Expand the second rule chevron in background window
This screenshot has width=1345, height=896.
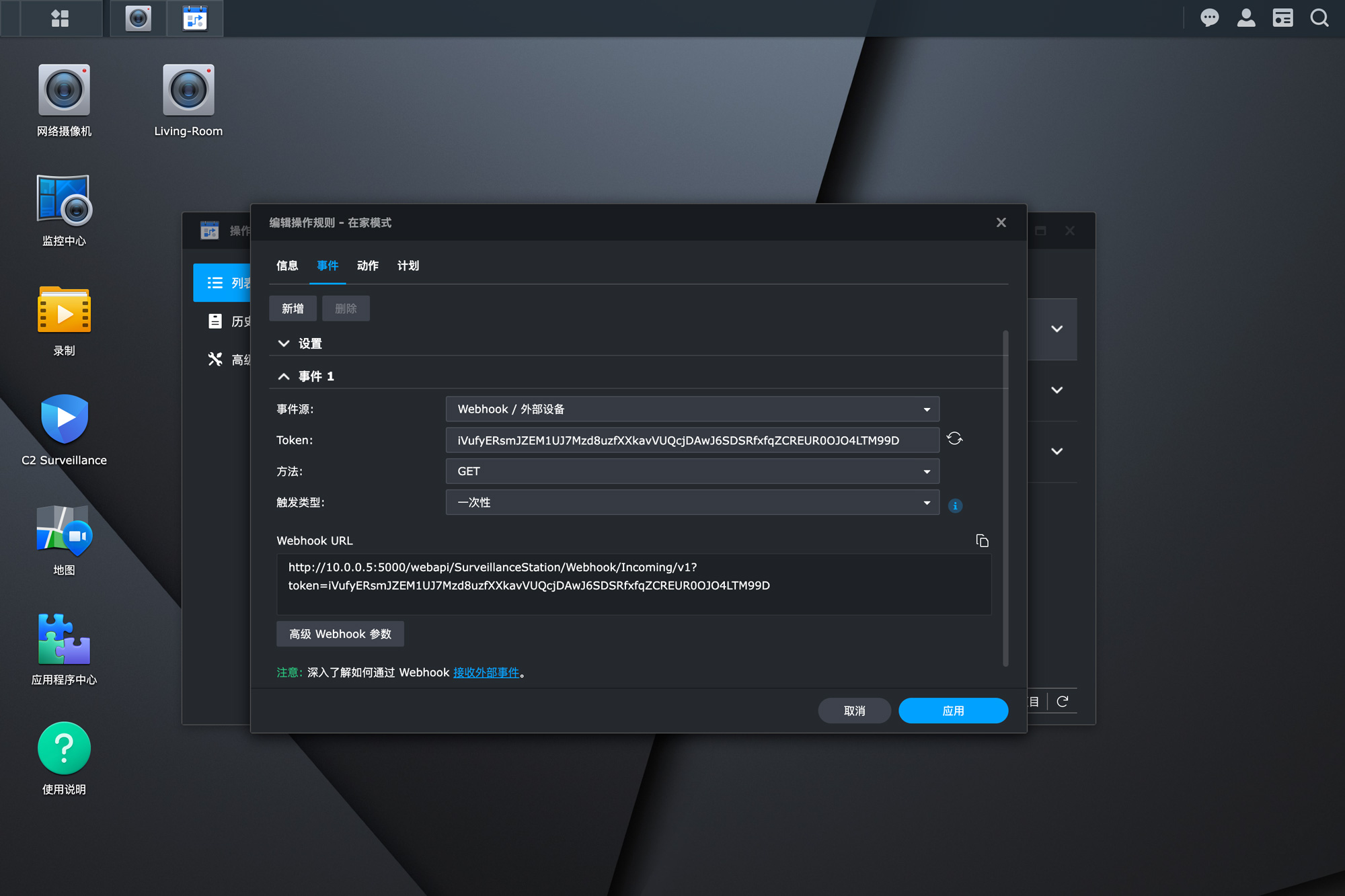(1056, 390)
